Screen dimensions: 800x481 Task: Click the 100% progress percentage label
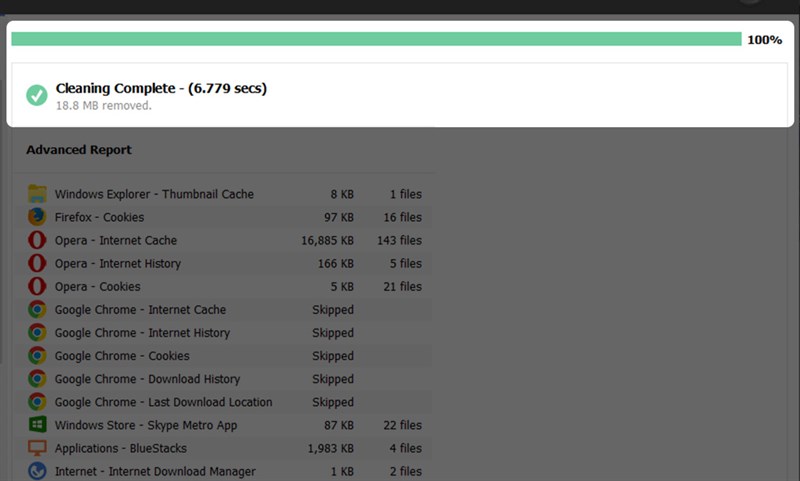(x=764, y=40)
